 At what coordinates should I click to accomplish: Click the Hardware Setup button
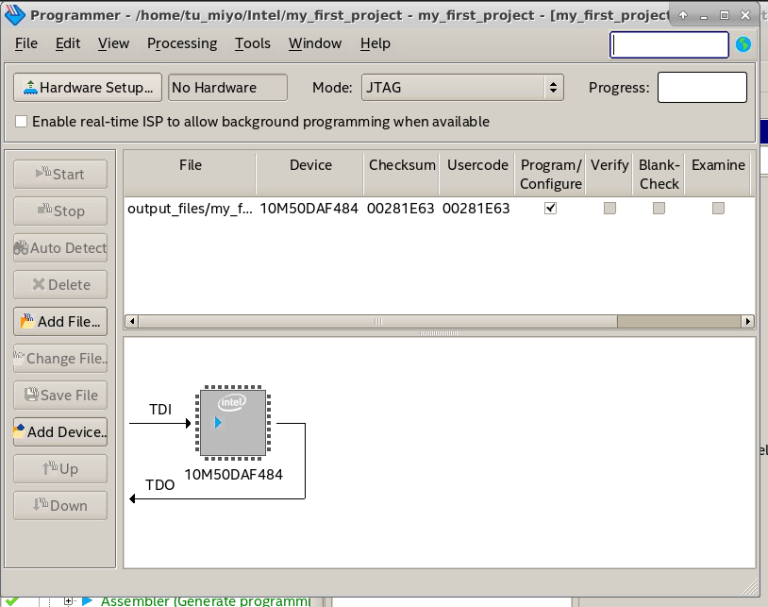(x=87, y=88)
